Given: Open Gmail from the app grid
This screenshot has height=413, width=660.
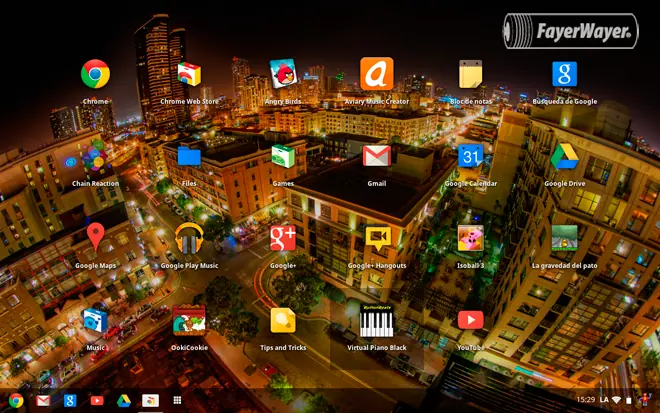Looking at the screenshot, I should click(x=377, y=156).
